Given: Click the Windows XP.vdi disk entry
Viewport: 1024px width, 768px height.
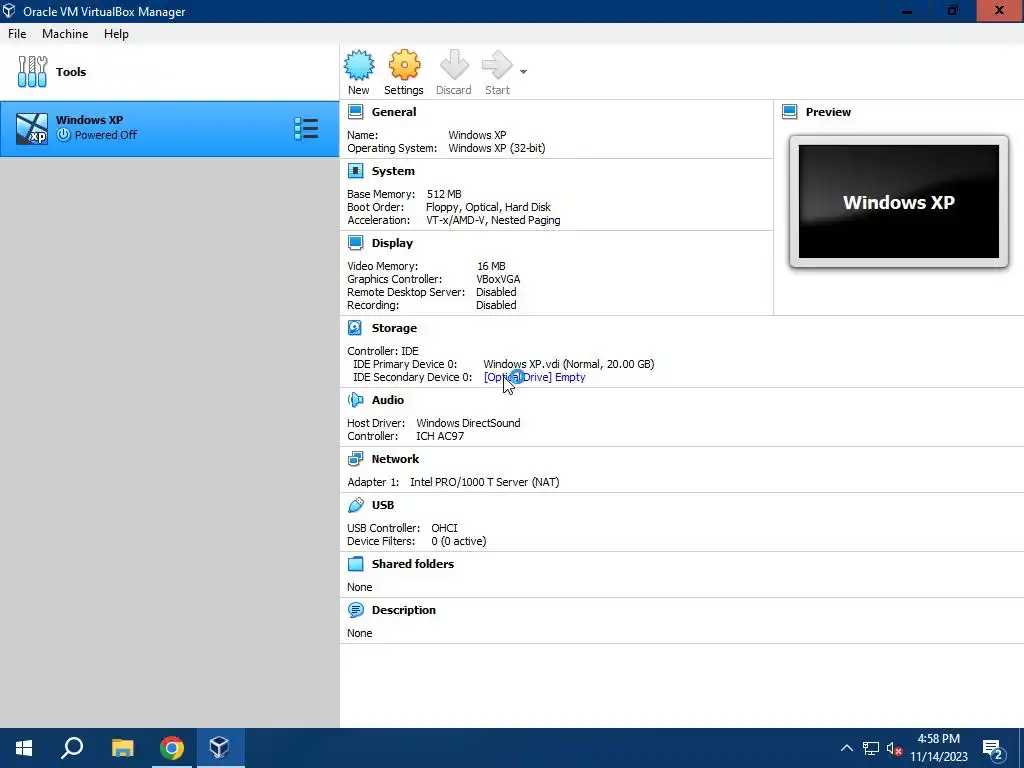Looking at the screenshot, I should click(x=568, y=364).
